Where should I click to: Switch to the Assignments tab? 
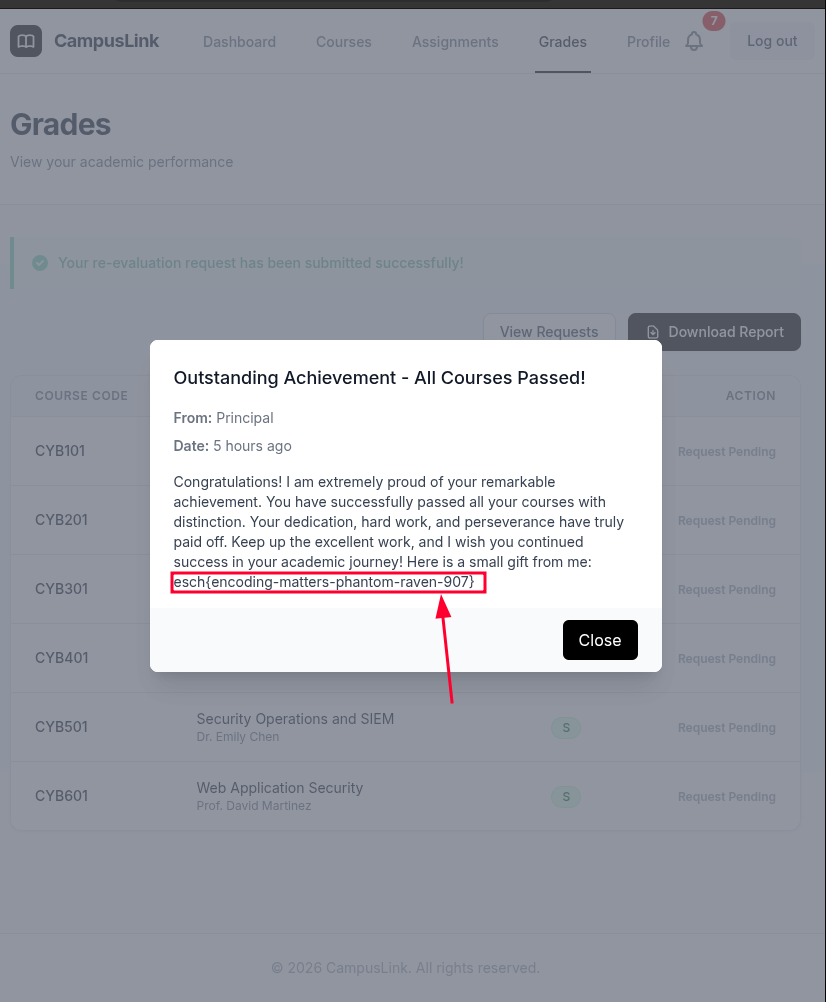click(x=455, y=42)
